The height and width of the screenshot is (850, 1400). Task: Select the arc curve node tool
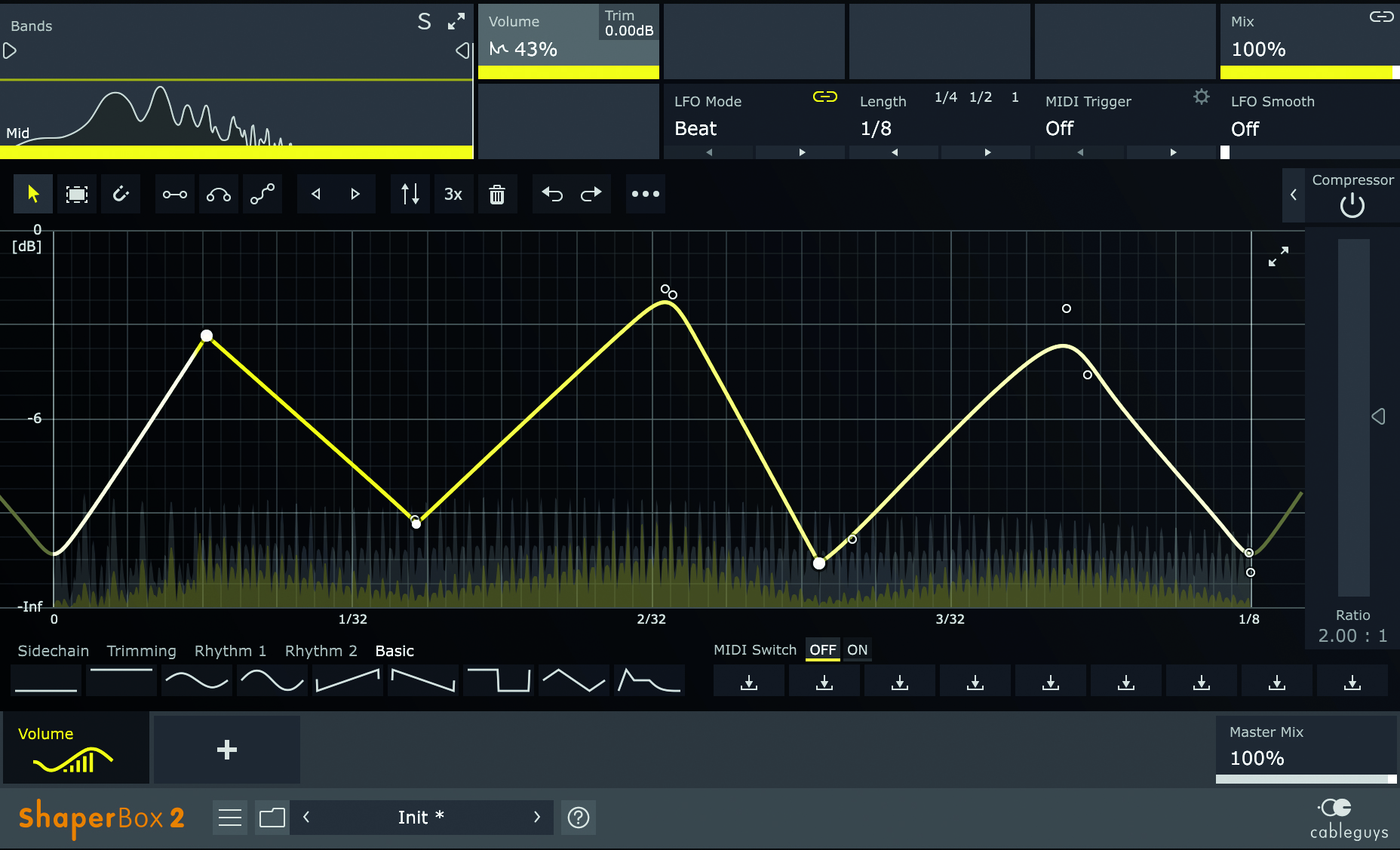(x=219, y=195)
